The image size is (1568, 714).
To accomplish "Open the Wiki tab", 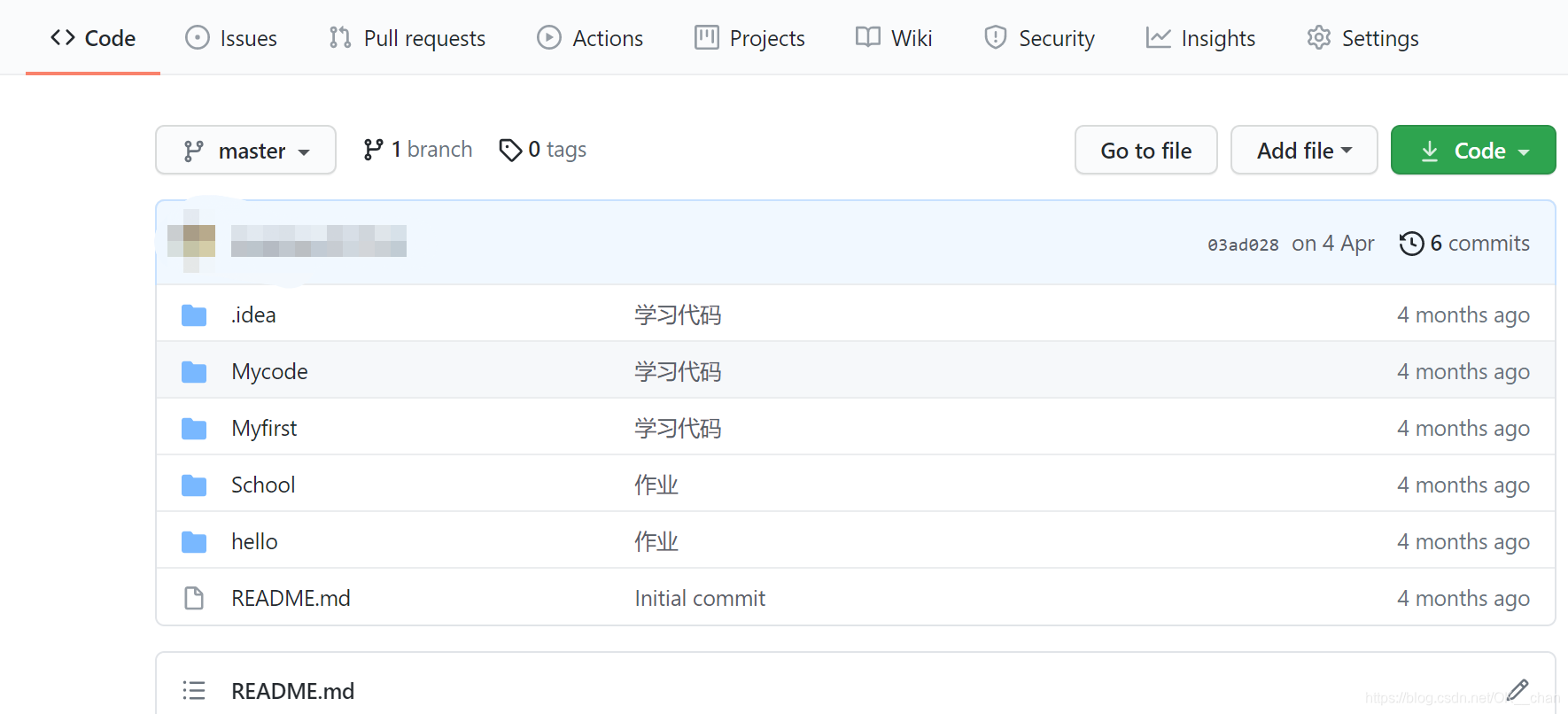I will (x=894, y=38).
